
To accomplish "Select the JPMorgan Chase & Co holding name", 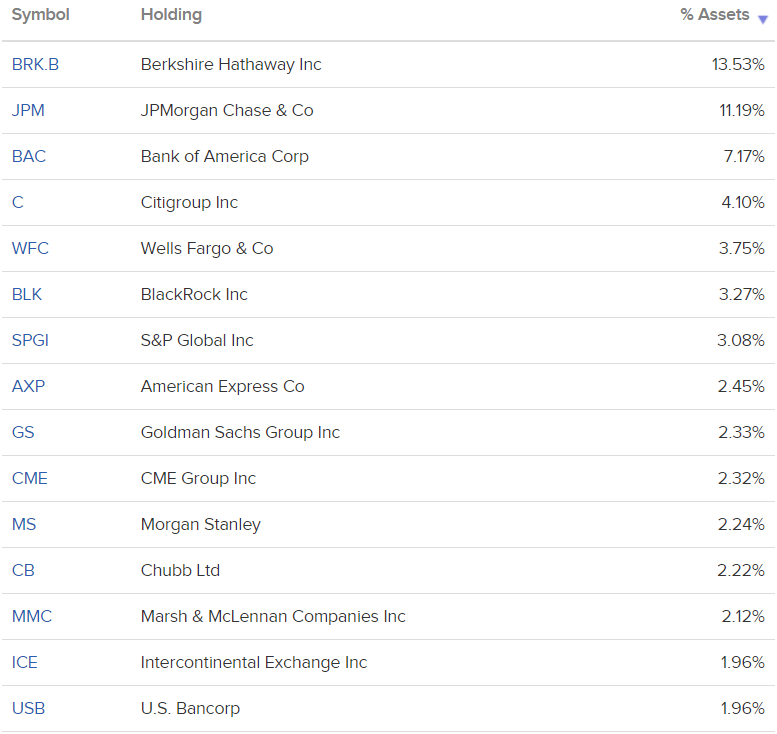I will (227, 111).
